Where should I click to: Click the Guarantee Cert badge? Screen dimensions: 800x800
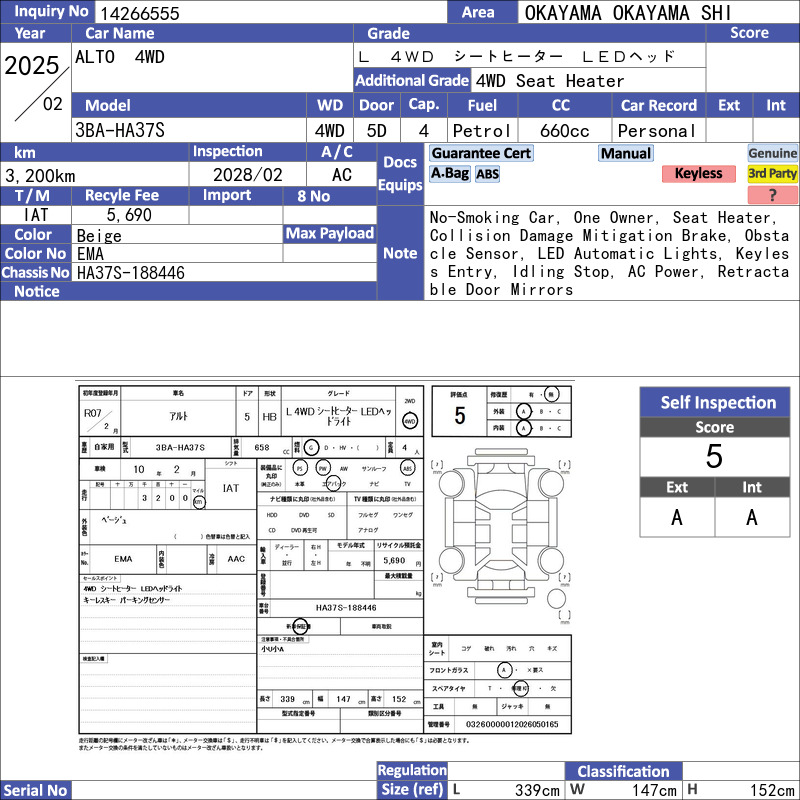[x=481, y=153]
